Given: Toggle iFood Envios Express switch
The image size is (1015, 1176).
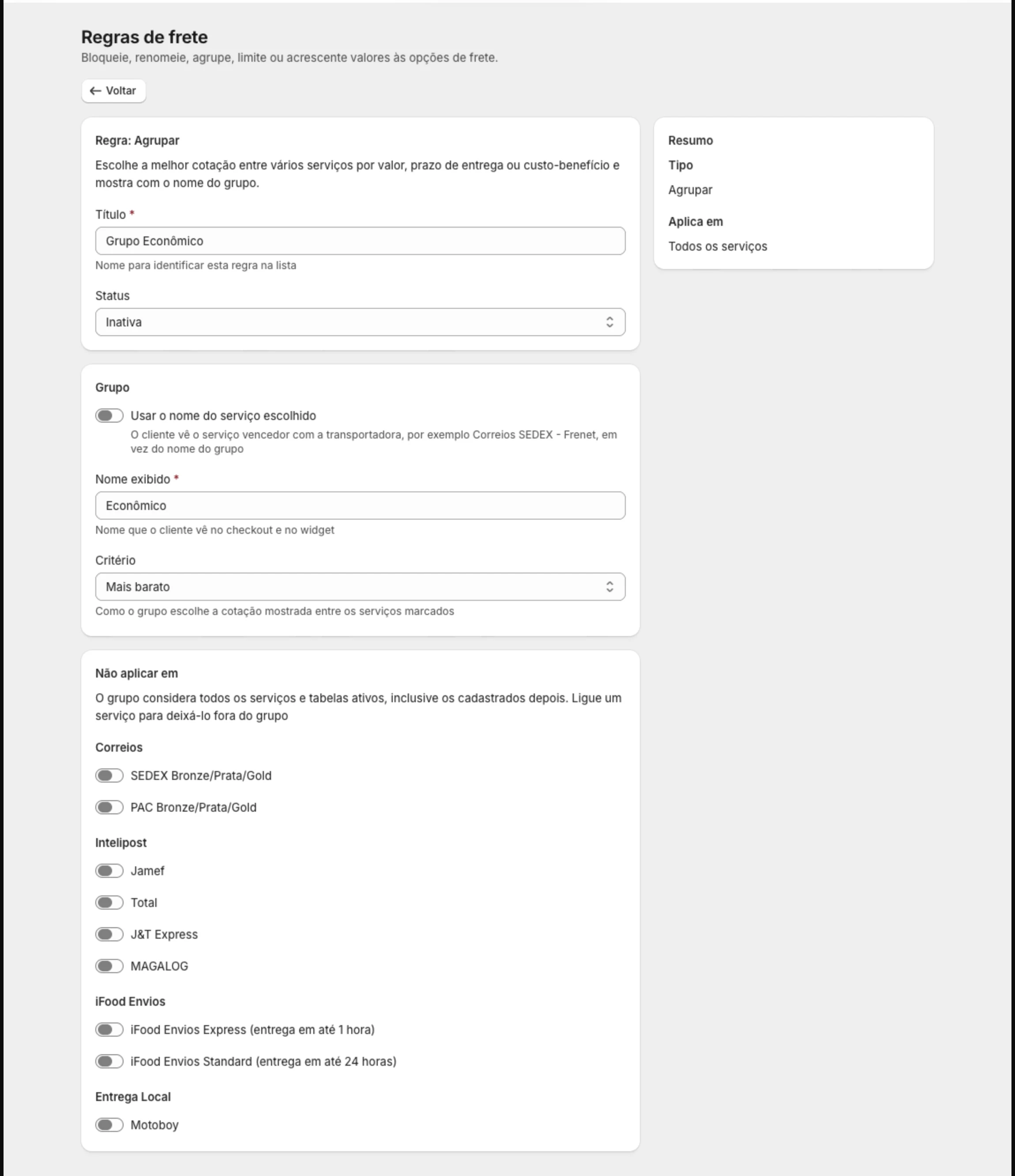Looking at the screenshot, I should [x=109, y=1030].
